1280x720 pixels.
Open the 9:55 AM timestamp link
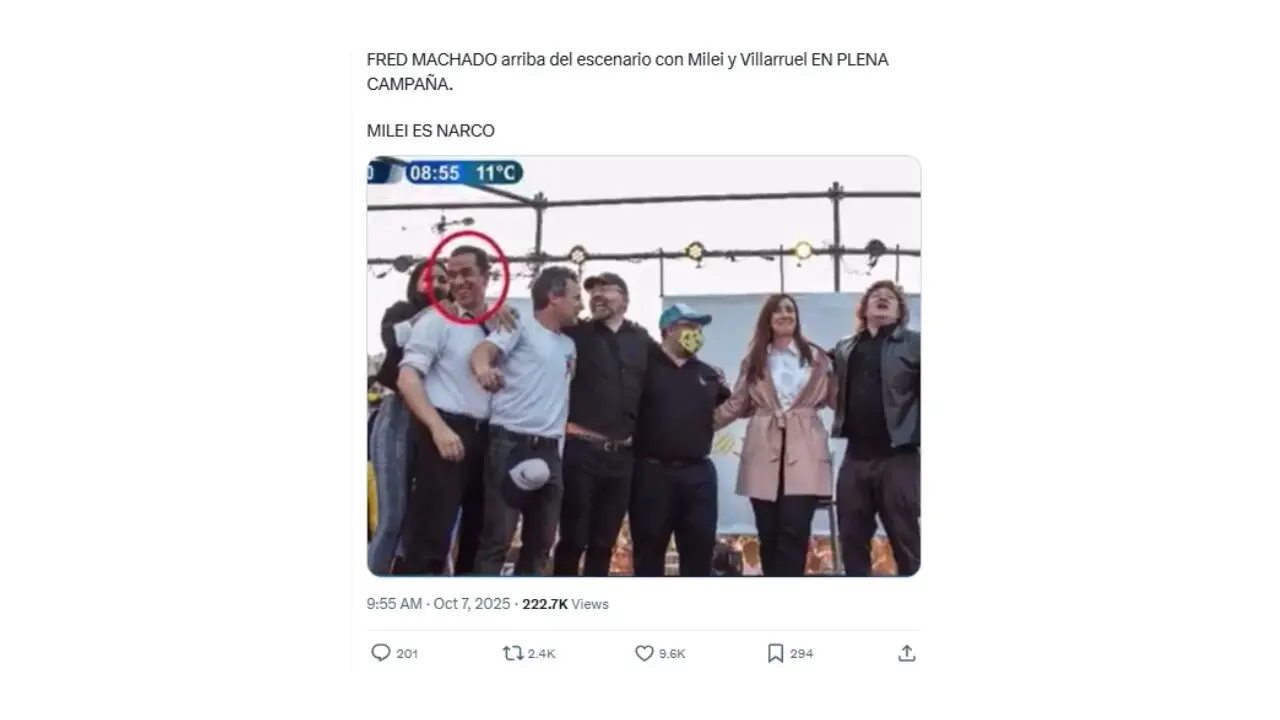395,604
